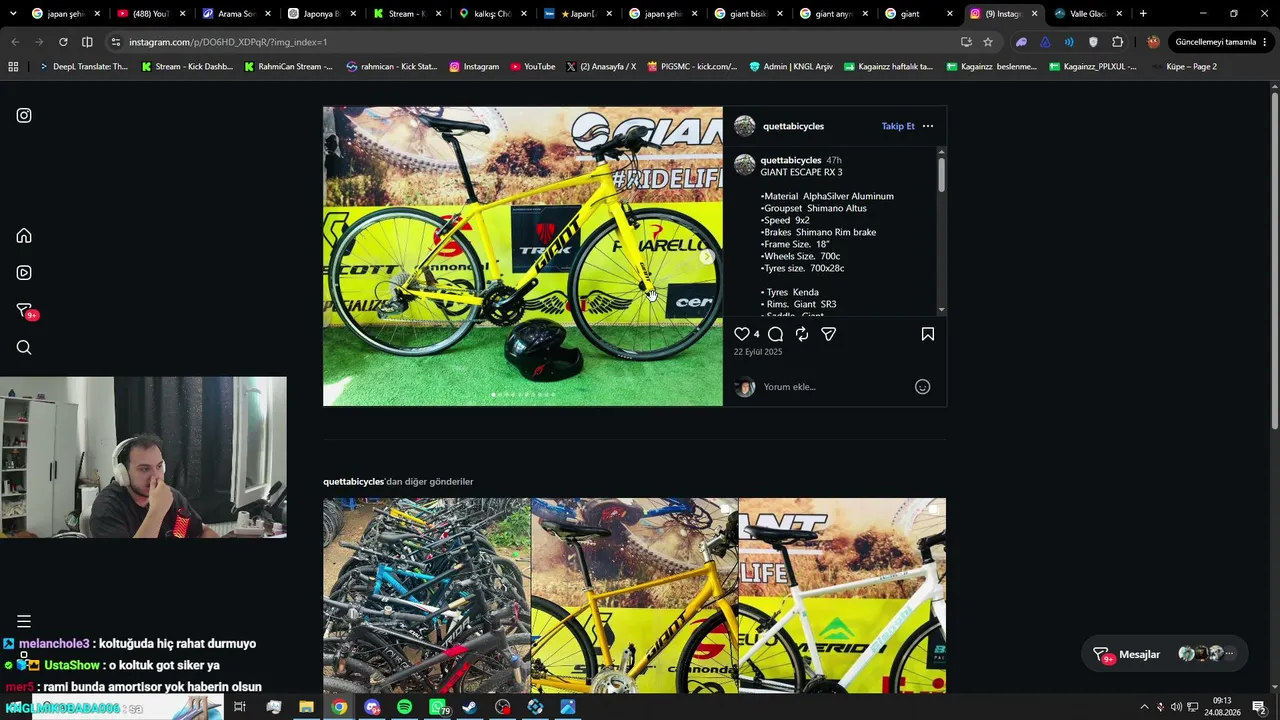Open the 'rahmican - Kick Stat' bookmark
Image resolution: width=1280 pixels, height=720 pixels.
coord(392,67)
